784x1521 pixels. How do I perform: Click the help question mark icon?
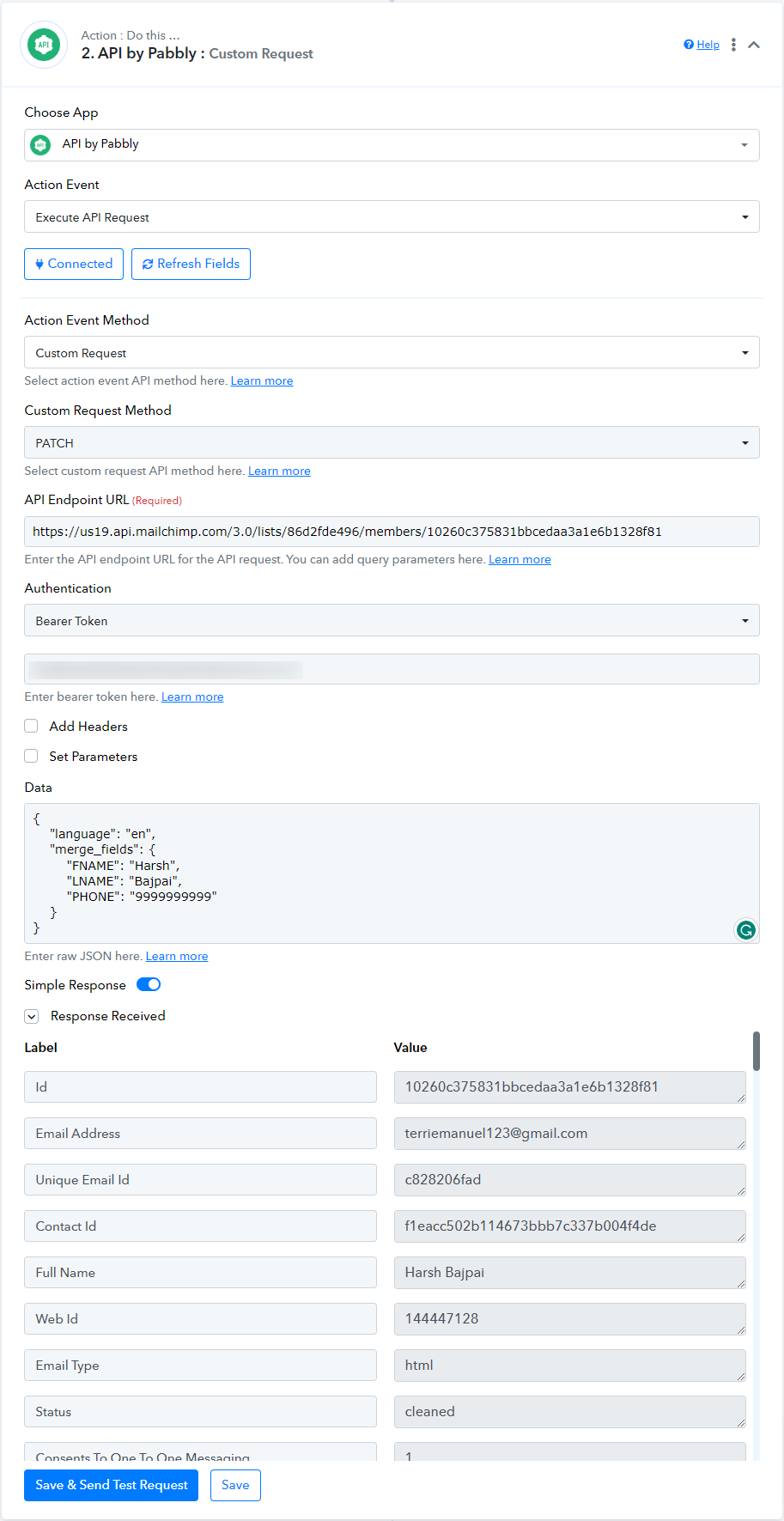tap(689, 45)
